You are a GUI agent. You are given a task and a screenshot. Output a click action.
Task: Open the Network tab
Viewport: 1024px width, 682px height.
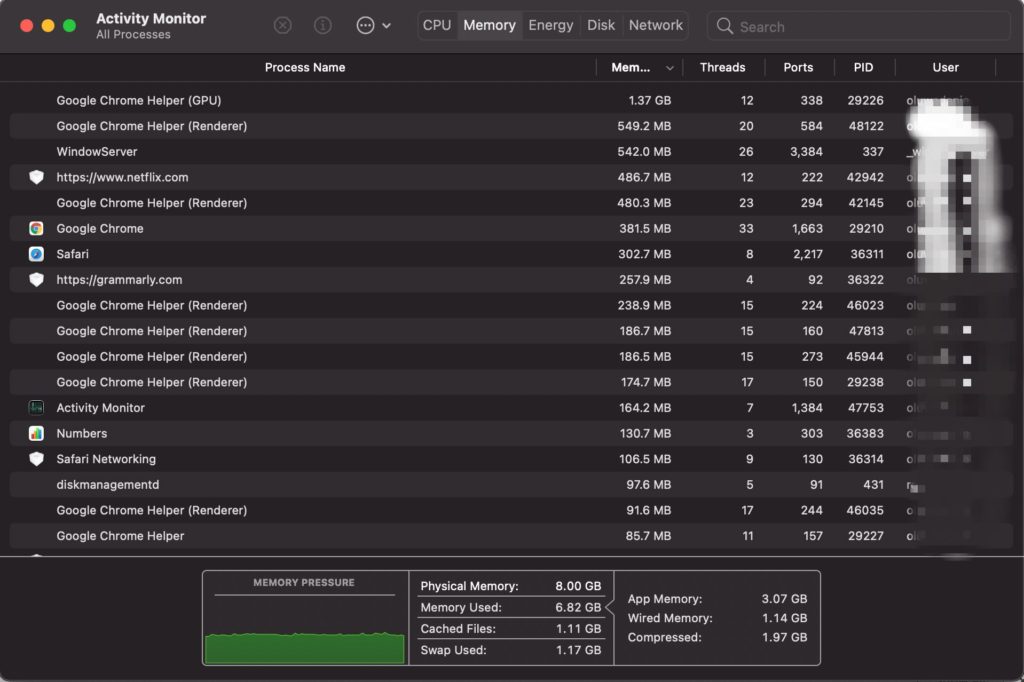pos(656,25)
